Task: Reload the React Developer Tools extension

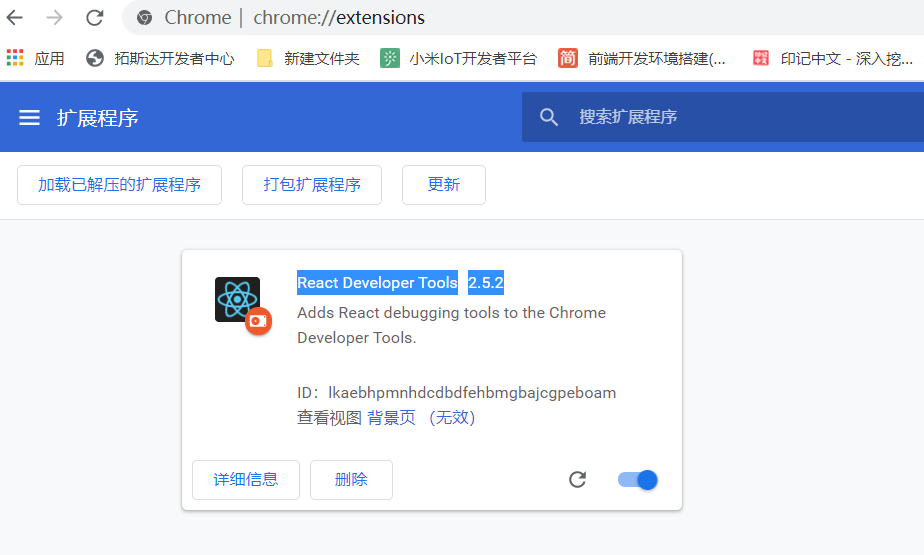Action: click(x=578, y=480)
